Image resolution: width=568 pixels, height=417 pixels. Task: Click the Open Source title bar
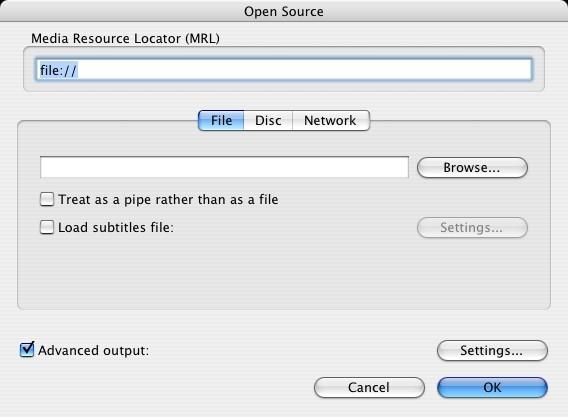click(x=284, y=11)
